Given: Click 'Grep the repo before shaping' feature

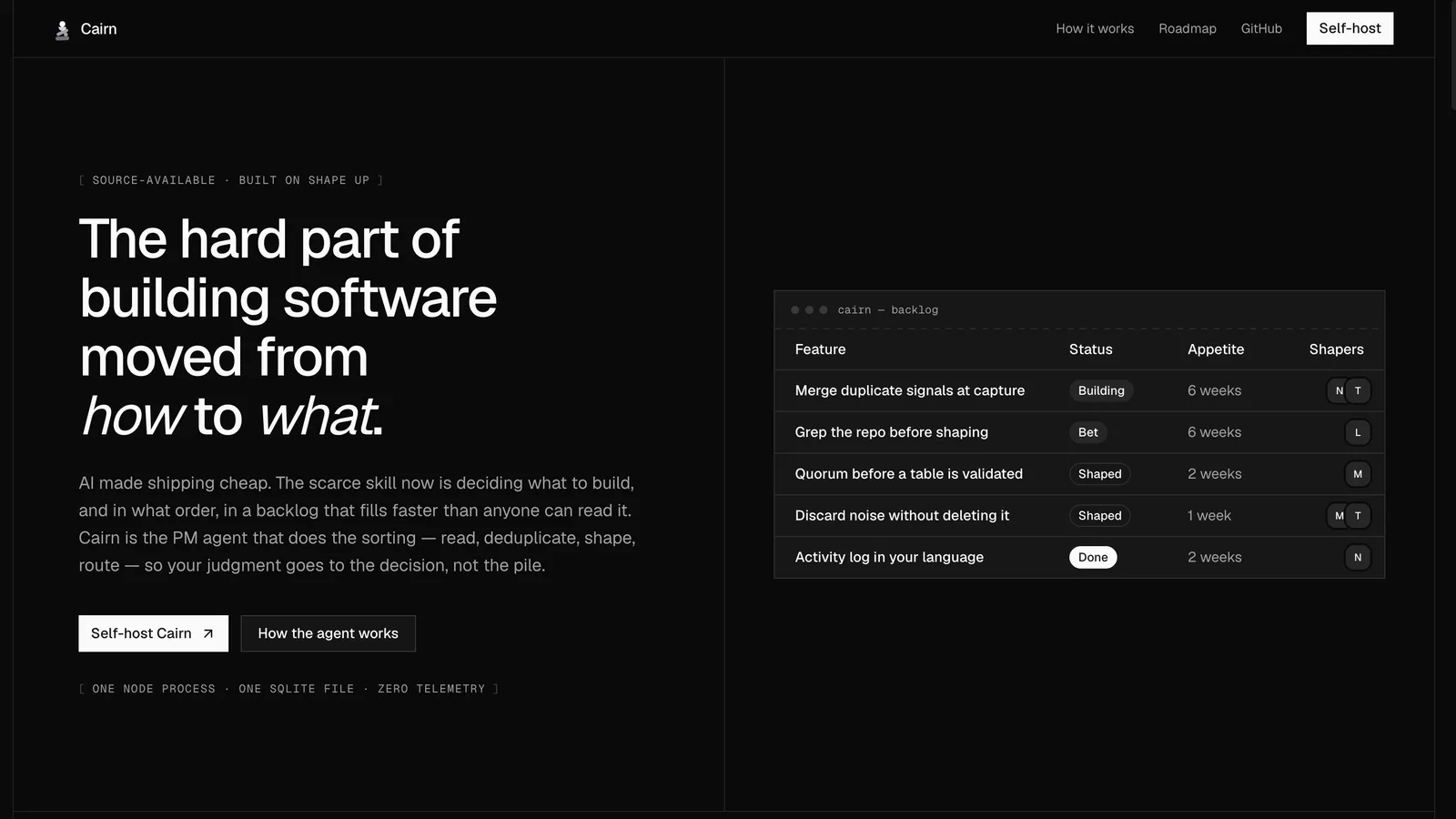Looking at the screenshot, I should coord(891,432).
